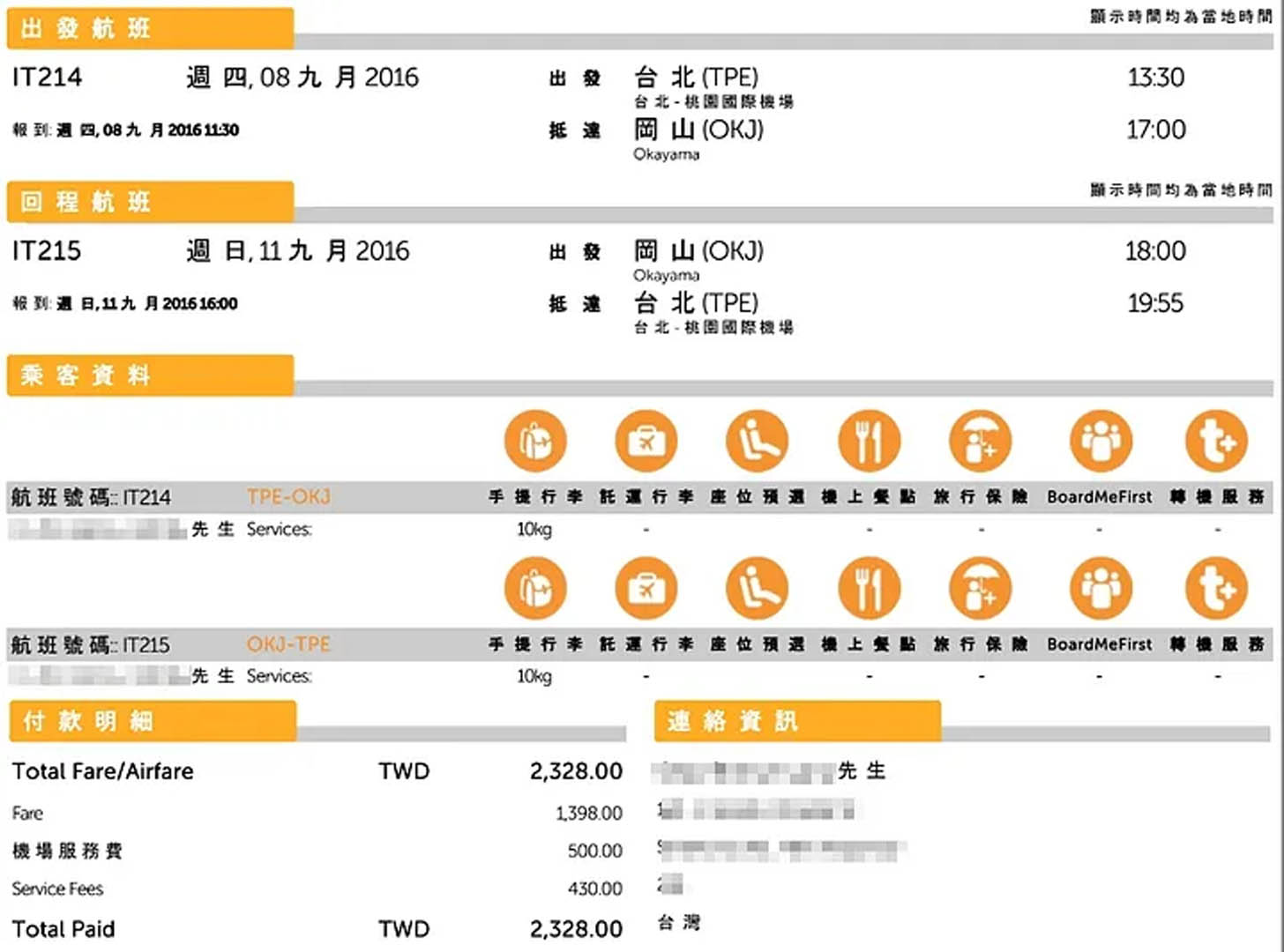This screenshot has height=952, width=1284.
Task: Click the TPE-OKJ route label
Action: (x=288, y=497)
